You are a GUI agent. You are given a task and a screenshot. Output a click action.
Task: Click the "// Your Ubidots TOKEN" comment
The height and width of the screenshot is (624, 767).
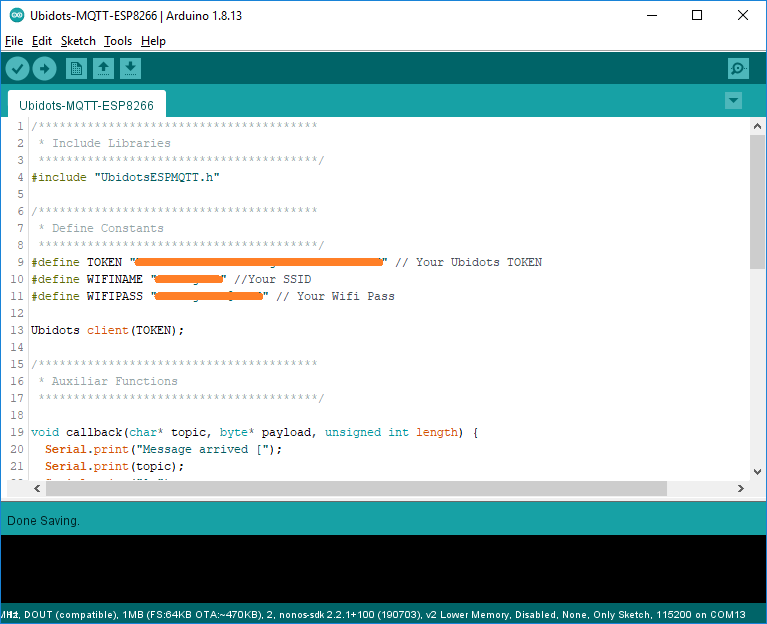click(469, 262)
